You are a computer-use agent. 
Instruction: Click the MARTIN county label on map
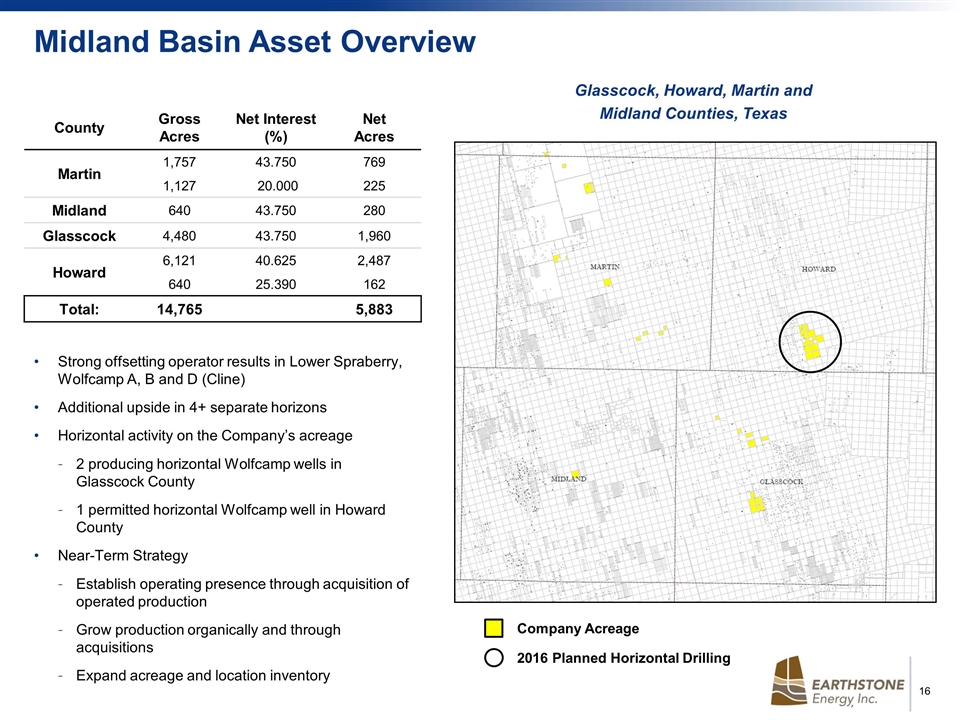[605, 267]
